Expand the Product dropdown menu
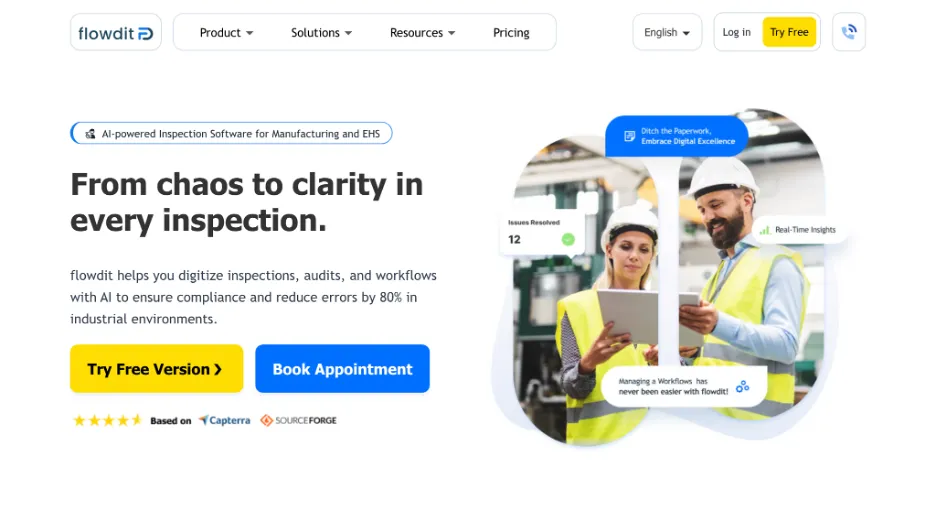Image resolution: width=936 pixels, height=522 pixels. pos(226,33)
